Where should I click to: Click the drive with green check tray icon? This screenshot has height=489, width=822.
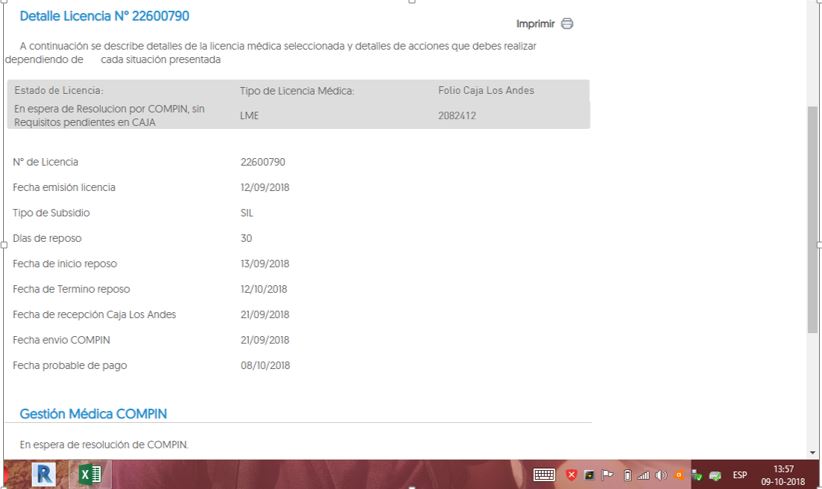pos(715,475)
